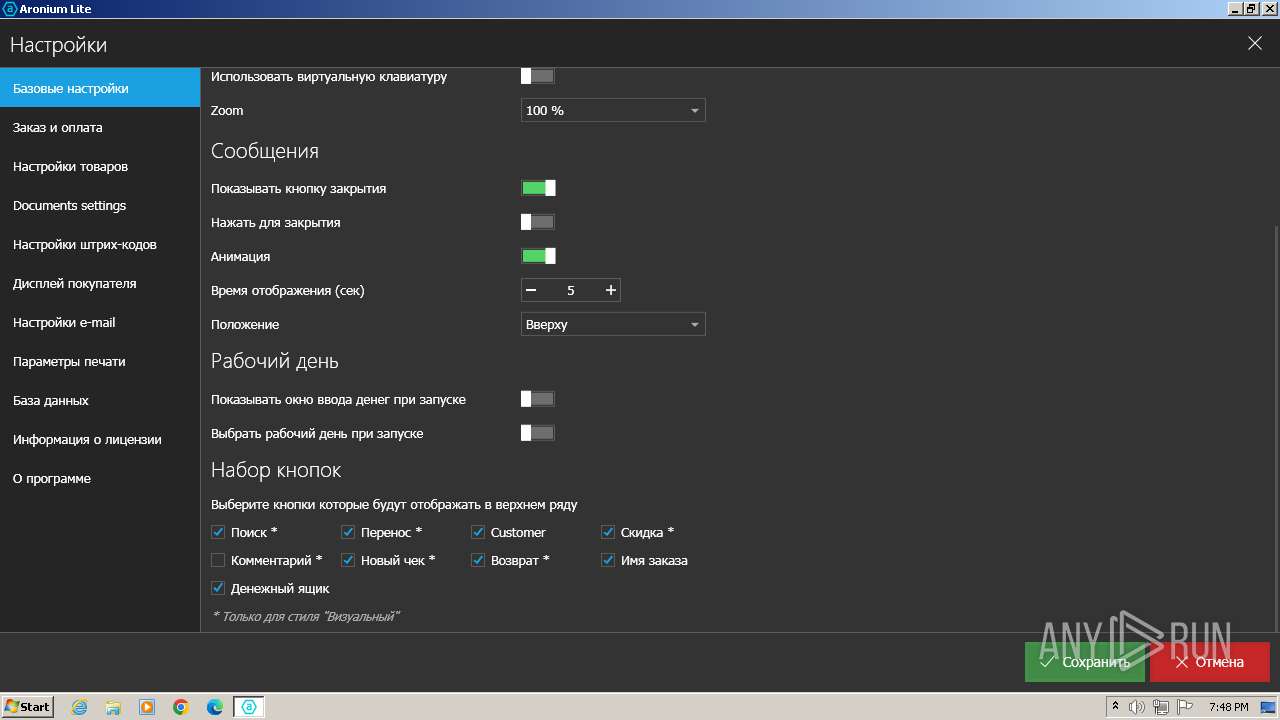Toggle the virtual keyboard switch
Image resolution: width=1280 pixels, height=720 pixels.
click(x=538, y=76)
